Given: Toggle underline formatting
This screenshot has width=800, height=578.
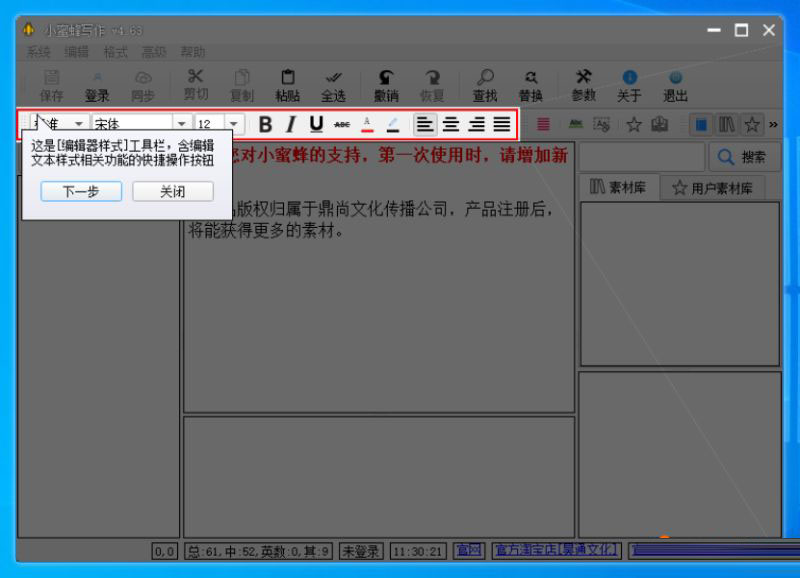Looking at the screenshot, I should 316,124.
